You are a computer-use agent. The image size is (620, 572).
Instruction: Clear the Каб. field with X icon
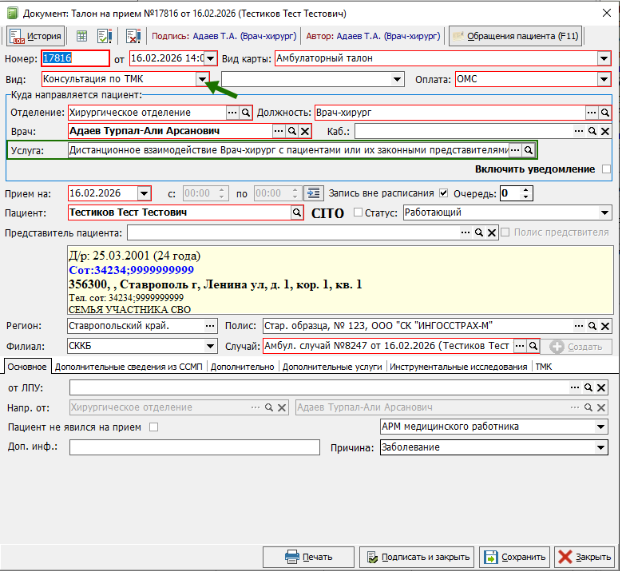603,131
